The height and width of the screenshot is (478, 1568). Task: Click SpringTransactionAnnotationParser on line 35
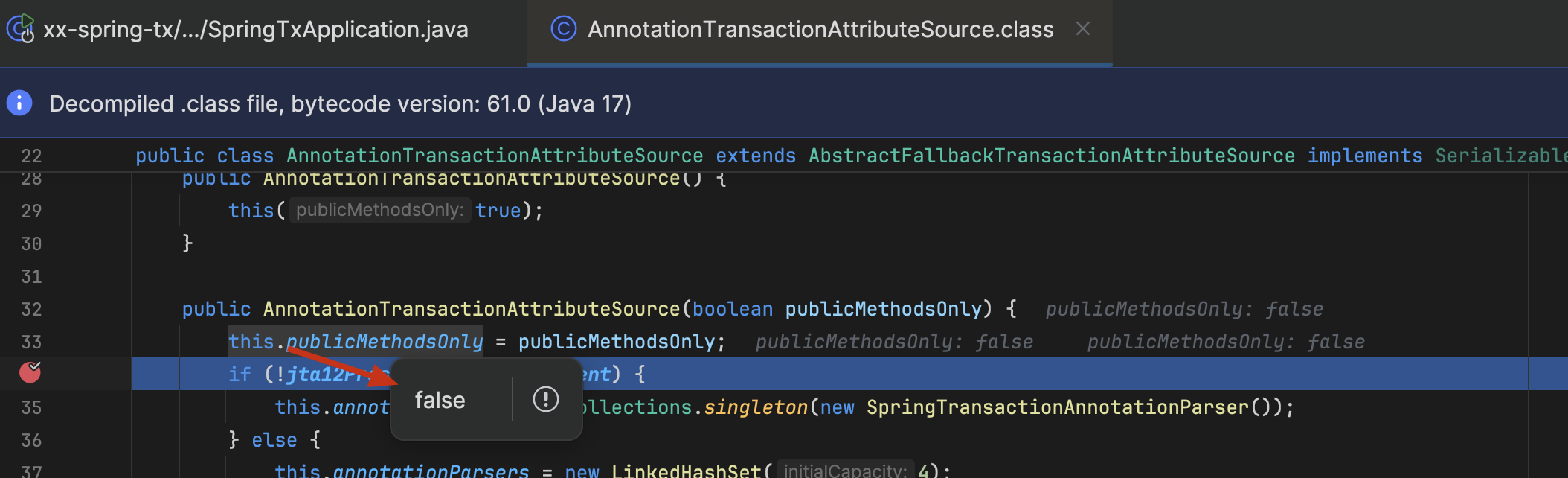point(1057,407)
